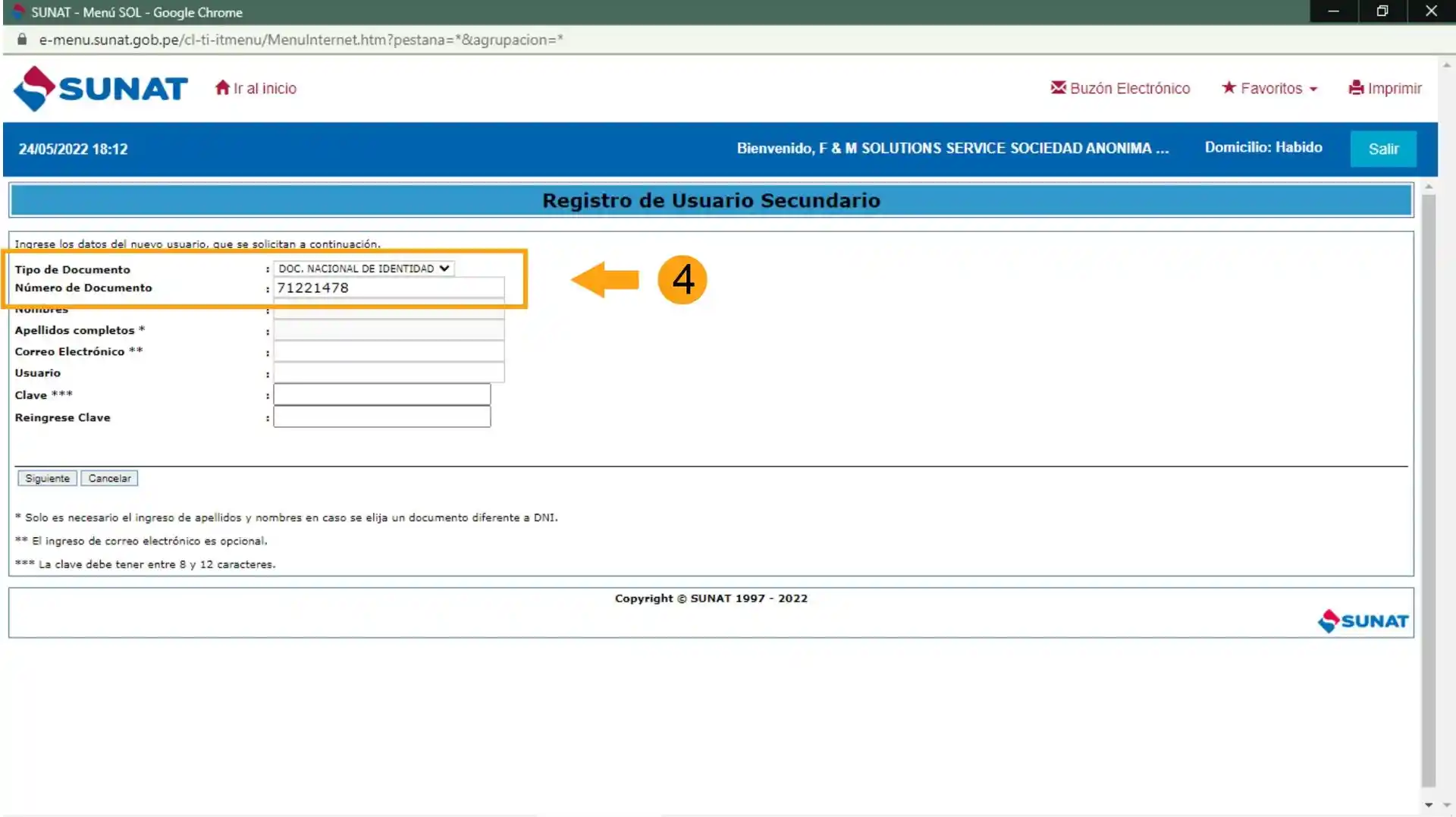Screen dimensions: 1456x817
Task: Click the Siguiente button
Action: click(x=47, y=478)
